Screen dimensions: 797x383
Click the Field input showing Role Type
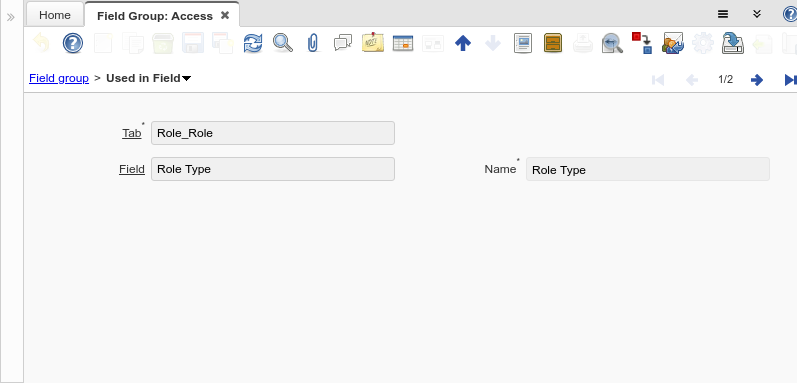pos(273,169)
